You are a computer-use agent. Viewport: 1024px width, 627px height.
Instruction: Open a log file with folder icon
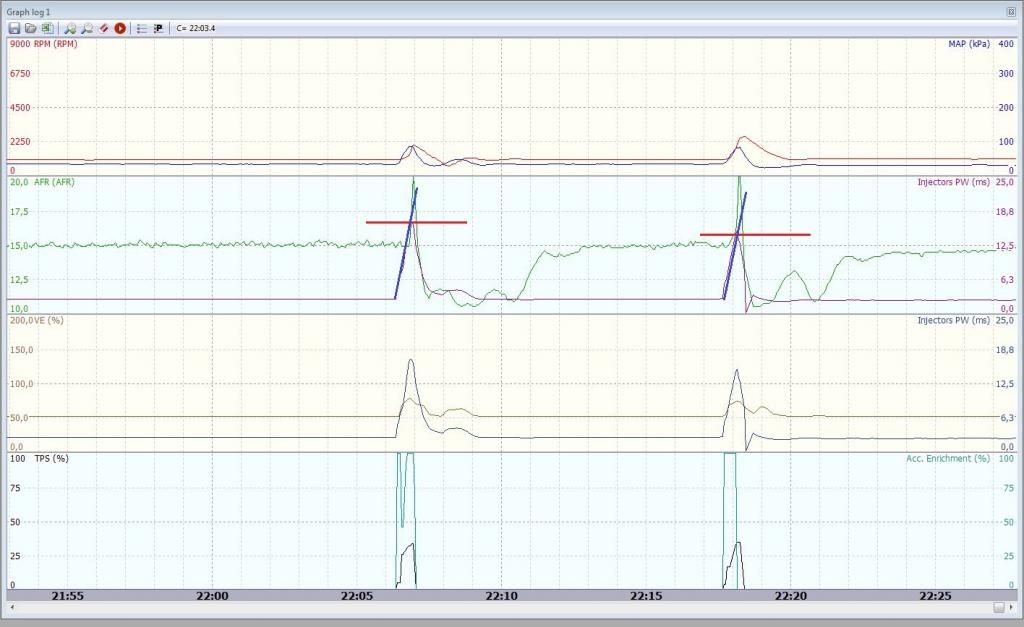pyautogui.click(x=31, y=28)
